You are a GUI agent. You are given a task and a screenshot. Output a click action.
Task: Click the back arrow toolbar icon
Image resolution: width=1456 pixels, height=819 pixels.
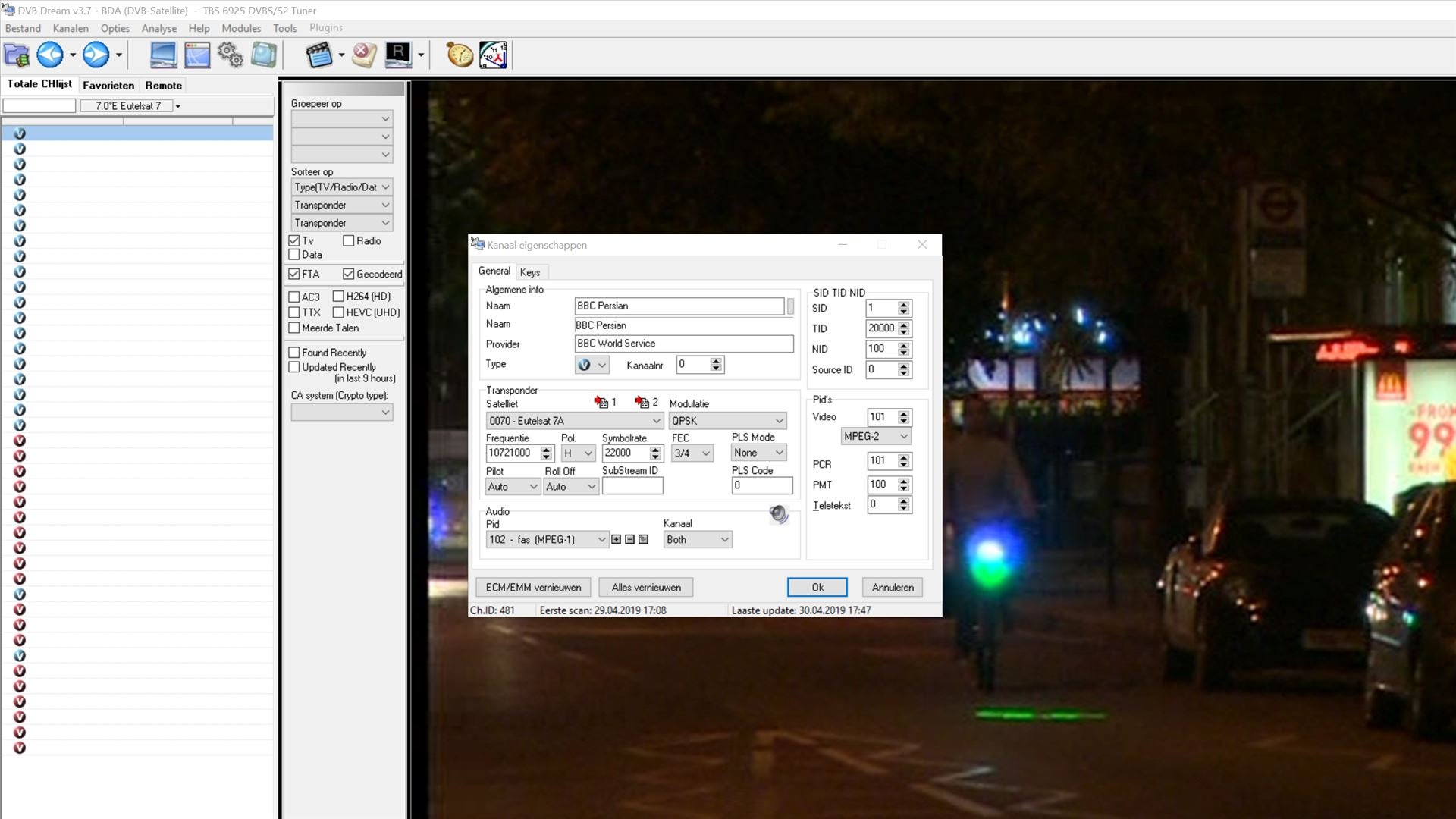click(50, 55)
